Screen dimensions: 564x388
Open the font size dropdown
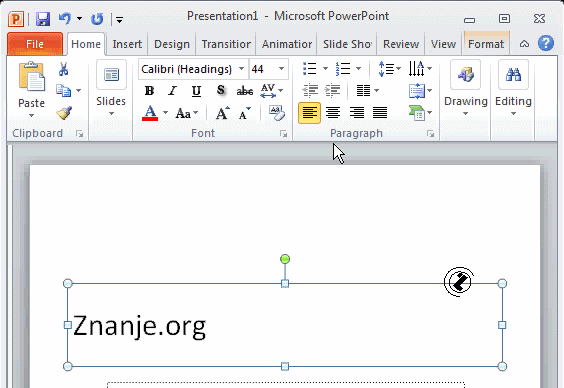click(281, 69)
